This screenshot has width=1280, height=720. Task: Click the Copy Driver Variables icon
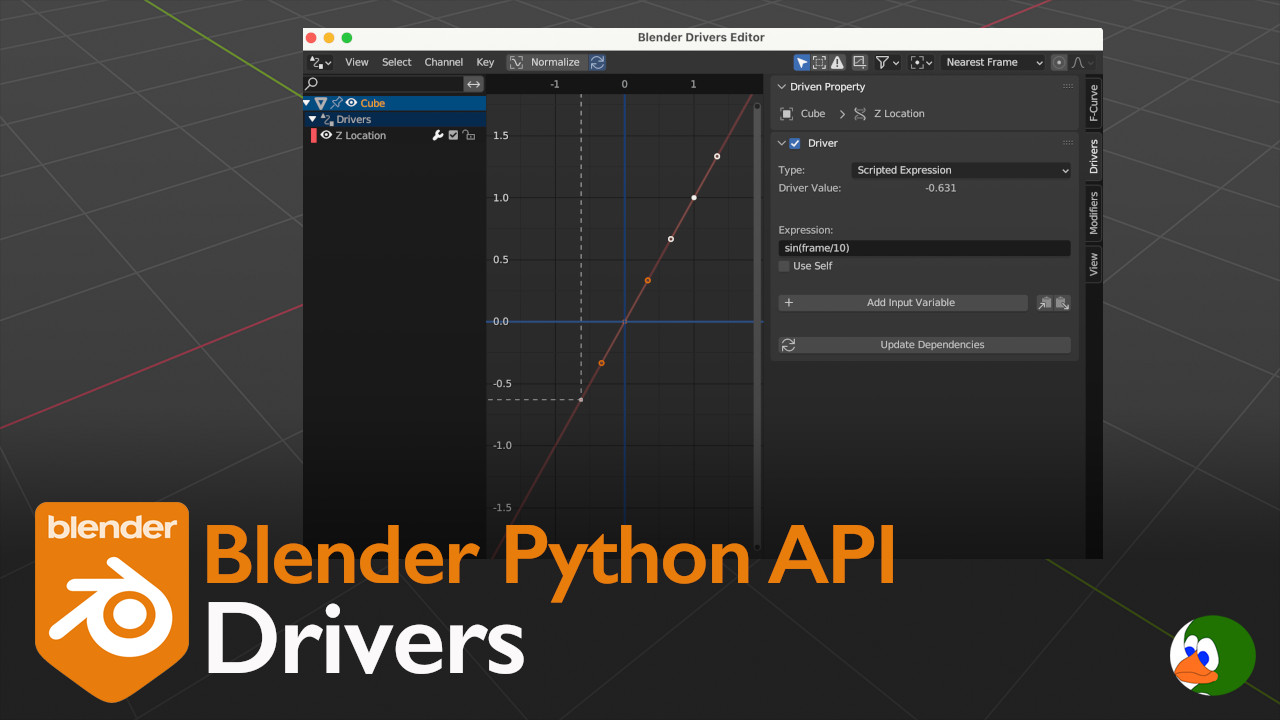[x=1044, y=303]
